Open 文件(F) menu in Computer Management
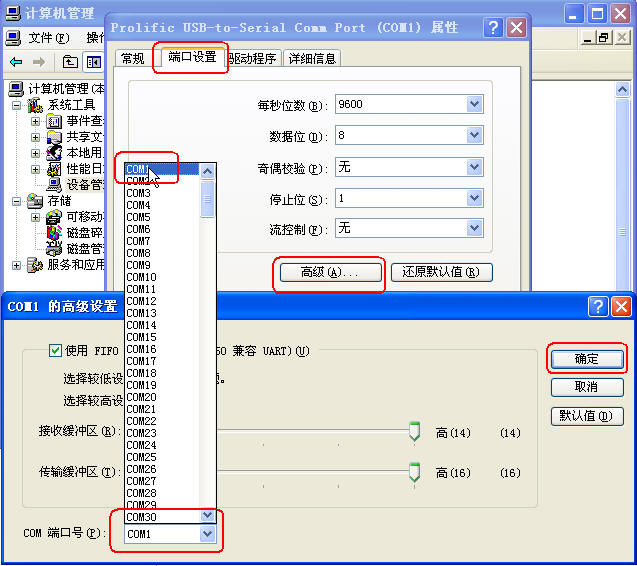Screen dimensions: 637x566 [48, 38]
